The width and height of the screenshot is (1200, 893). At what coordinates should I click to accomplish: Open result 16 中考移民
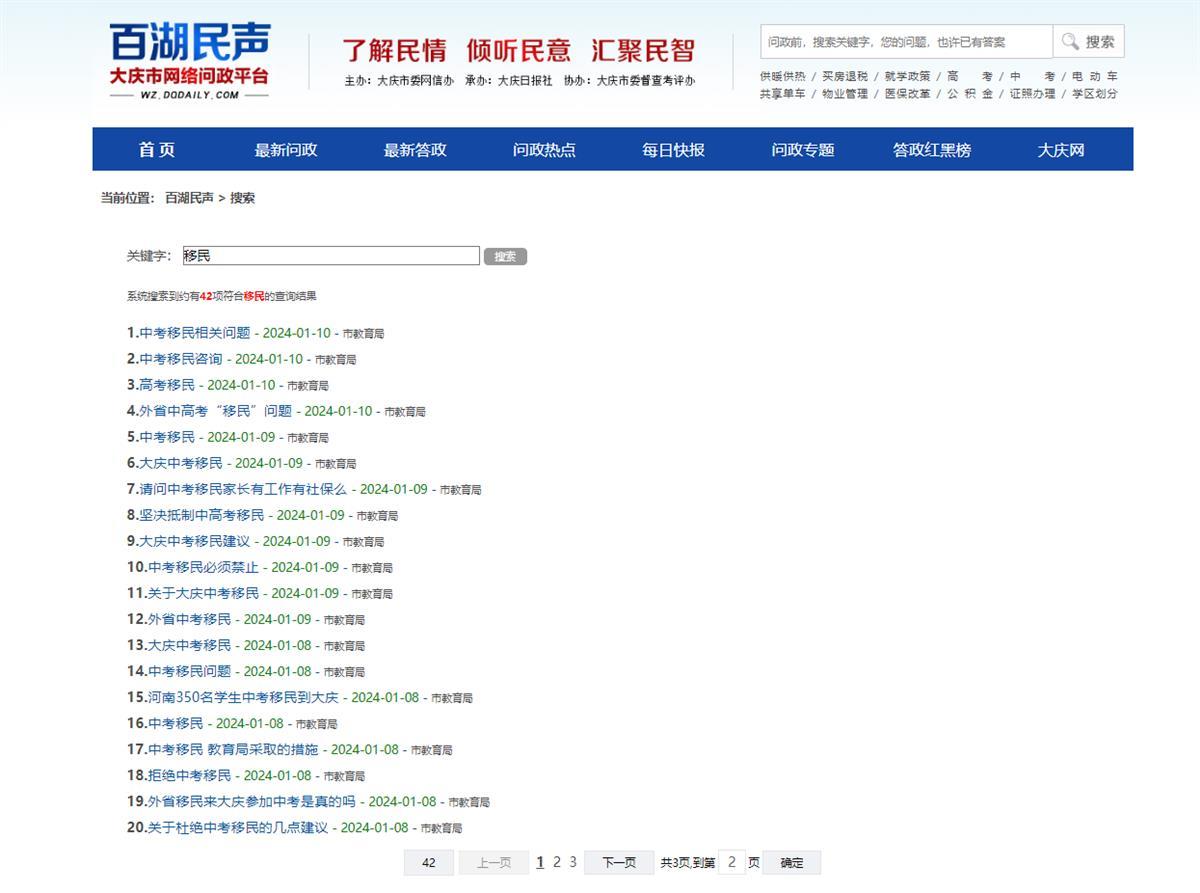(x=176, y=723)
